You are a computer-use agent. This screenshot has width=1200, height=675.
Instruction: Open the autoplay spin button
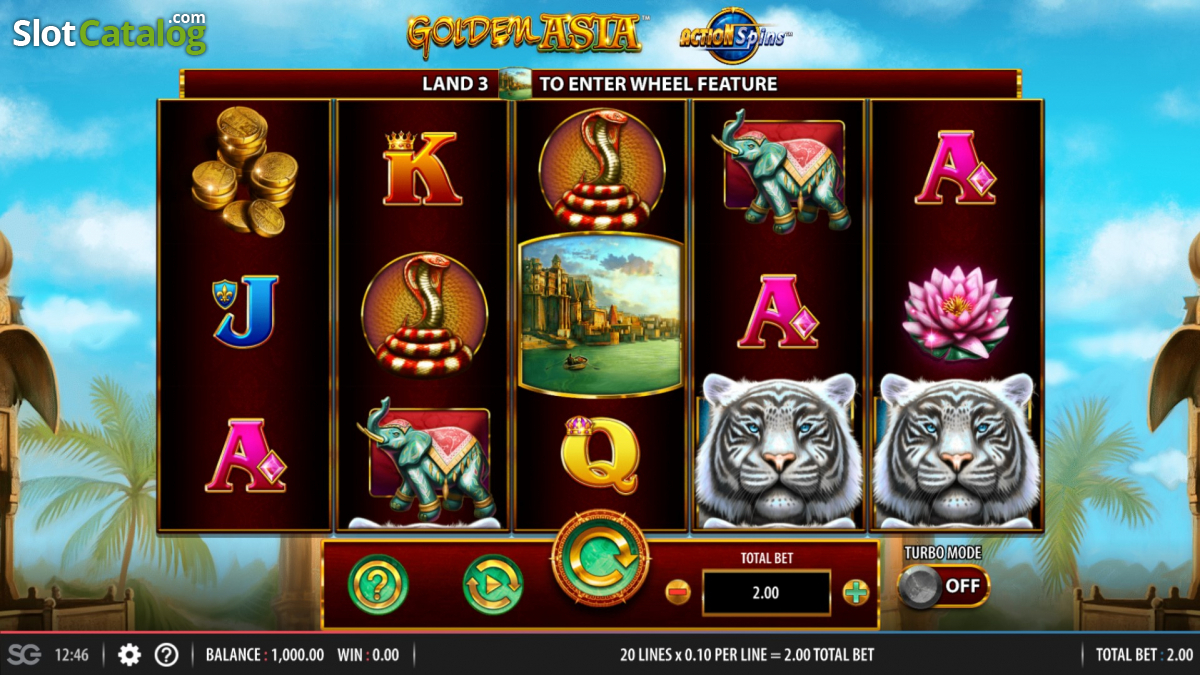[x=493, y=584]
